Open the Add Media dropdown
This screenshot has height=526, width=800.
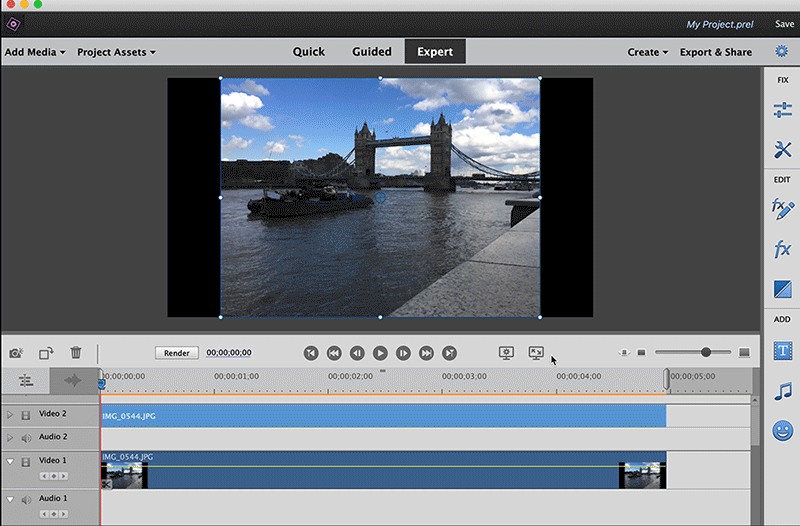[35, 52]
